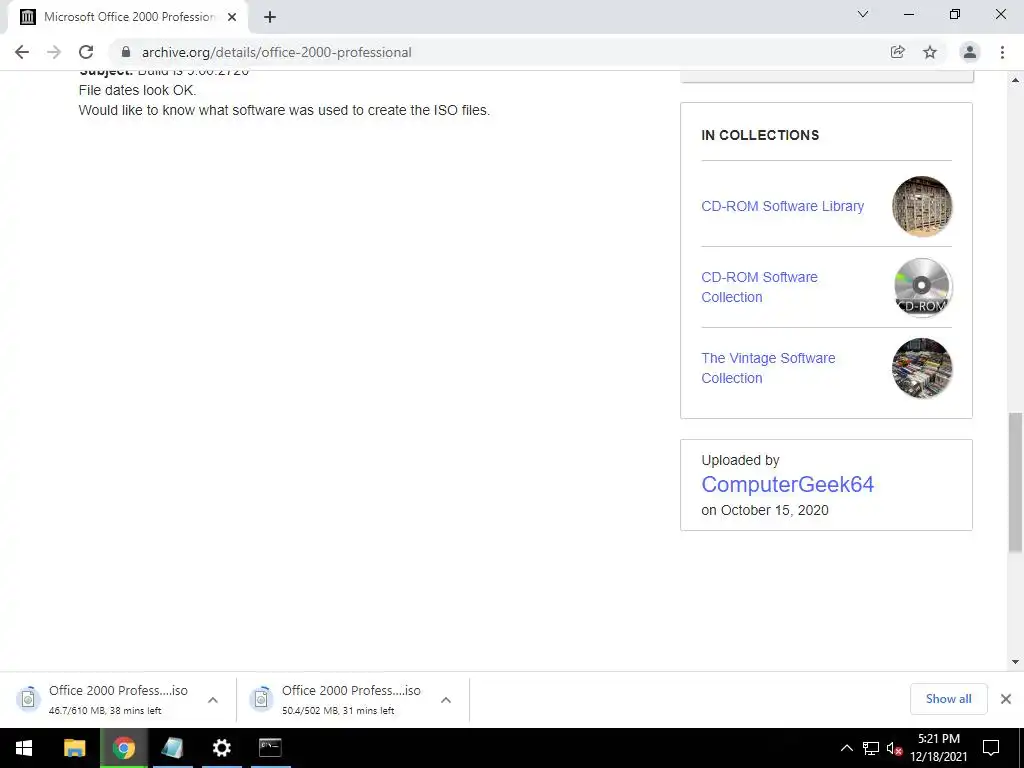Click the 'Uploaded by' label
1024x768 pixels.
coord(741,460)
